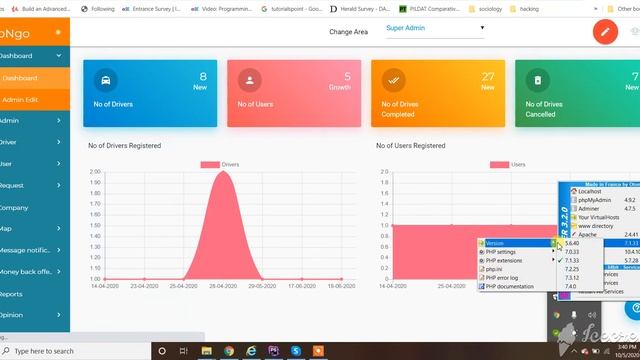Click highlighted Version menu item
The image size is (640, 360).
pos(517,243)
